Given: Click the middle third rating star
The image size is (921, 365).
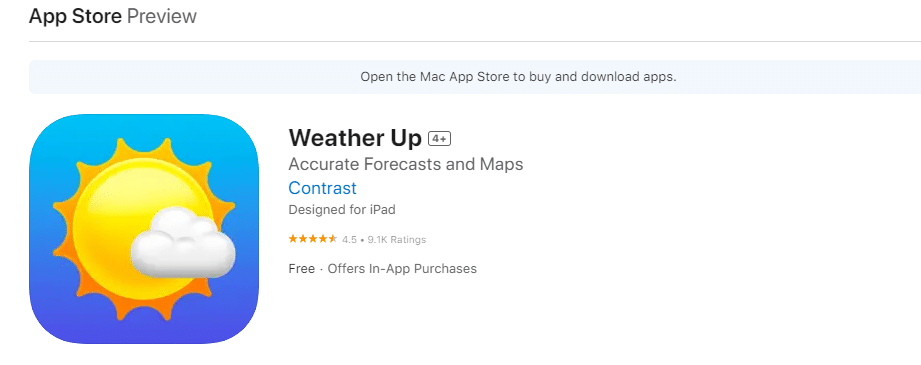Looking at the screenshot, I should (x=313, y=239).
